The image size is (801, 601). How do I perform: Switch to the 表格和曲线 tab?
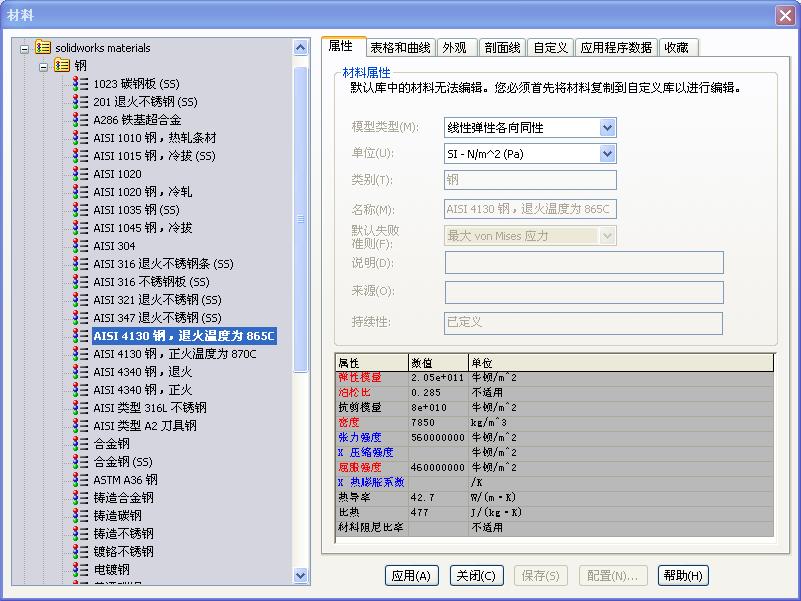click(x=401, y=46)
